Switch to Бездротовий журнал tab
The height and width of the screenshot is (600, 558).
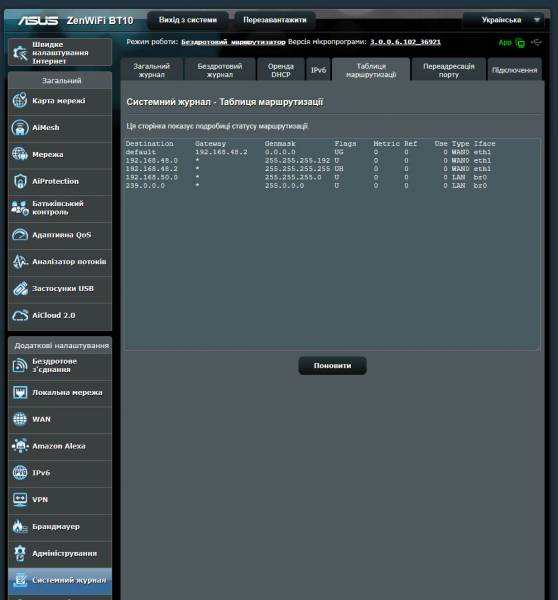[x=220, y=70]
